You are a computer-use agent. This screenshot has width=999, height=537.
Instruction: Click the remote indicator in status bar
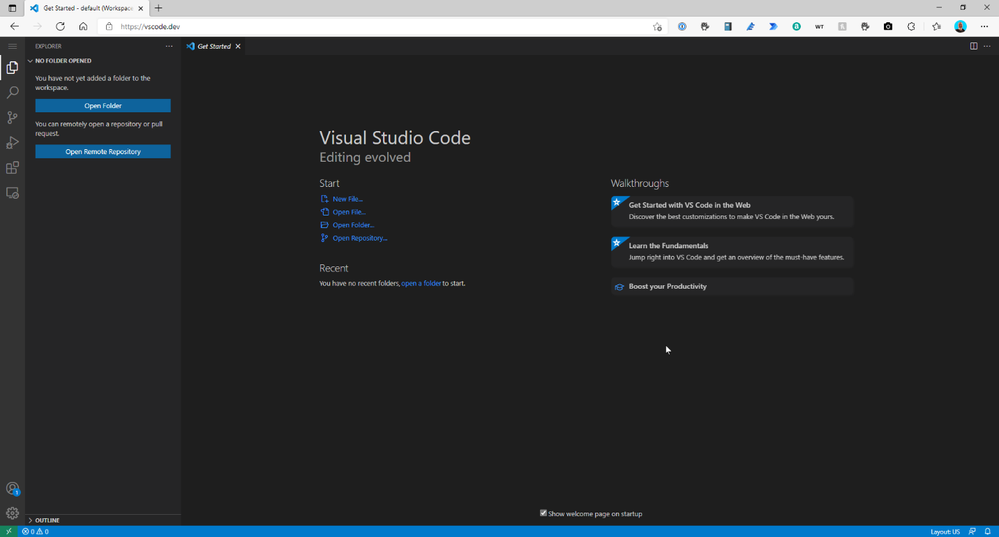[9, 531]
